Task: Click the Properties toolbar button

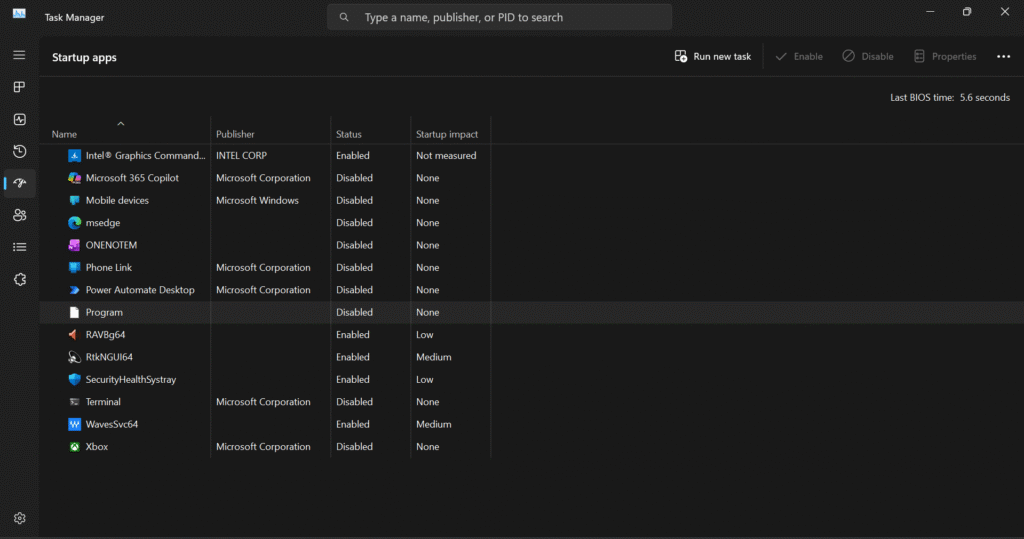Action: (944, 57)
